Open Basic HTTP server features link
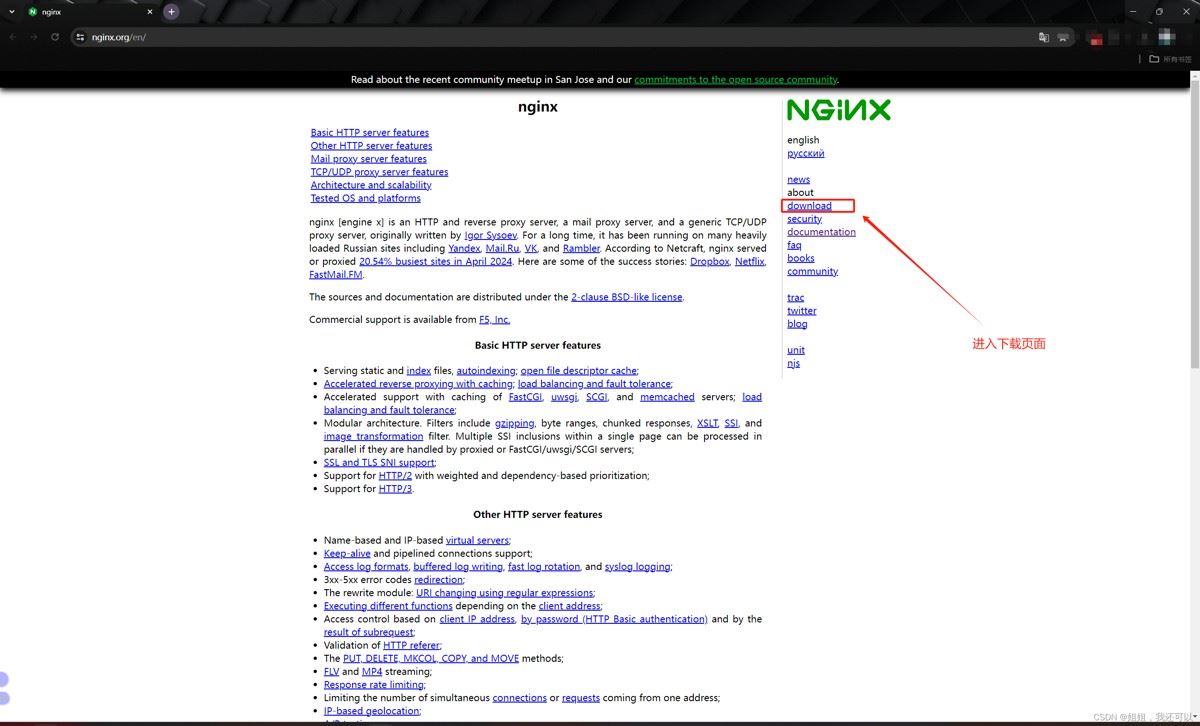Screen dimensions: 1200x726 click(369, 132)
